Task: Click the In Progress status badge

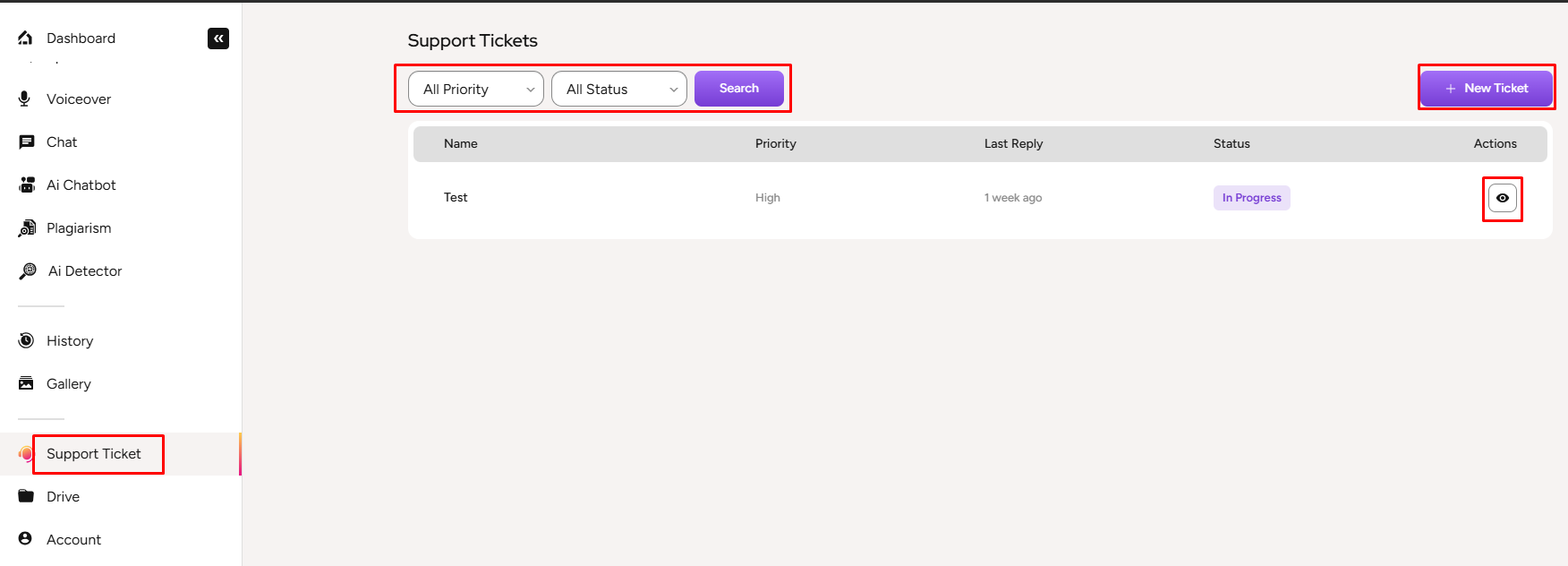Action: tap(1251, 198)
